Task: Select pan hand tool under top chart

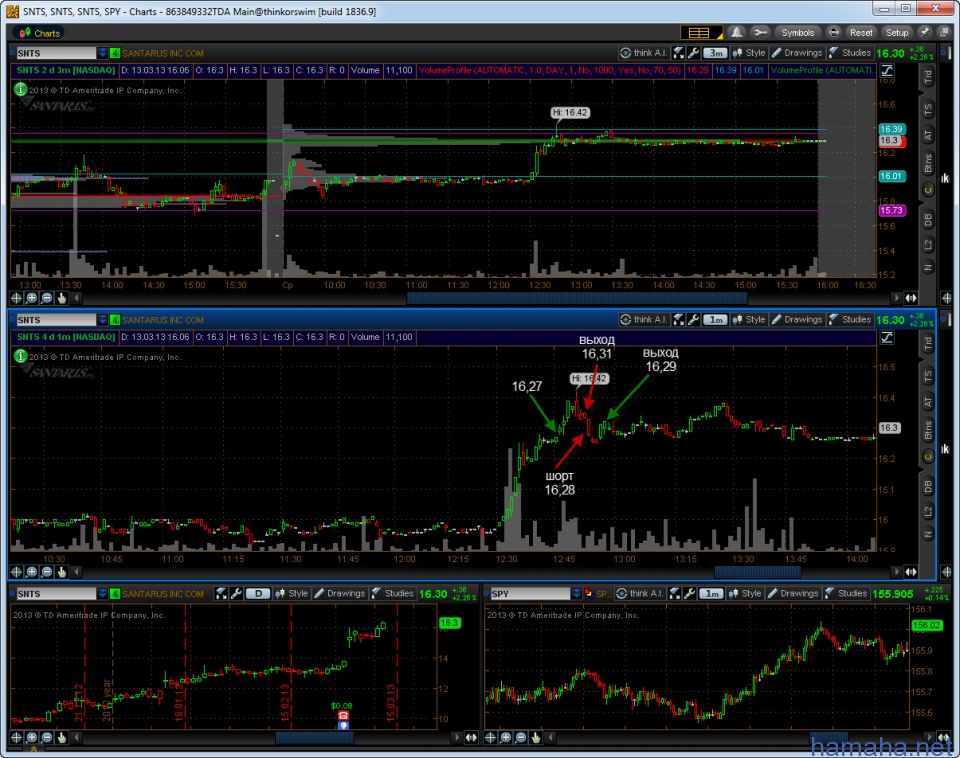Action: click(61, 298)
